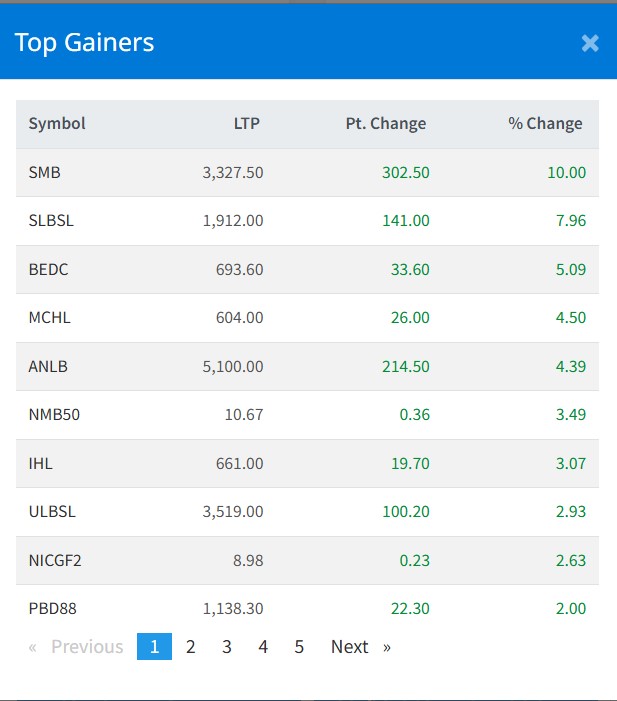Select page 5 in pagination
The height and width of the screenshot is (701, 617).
point(299,647)
